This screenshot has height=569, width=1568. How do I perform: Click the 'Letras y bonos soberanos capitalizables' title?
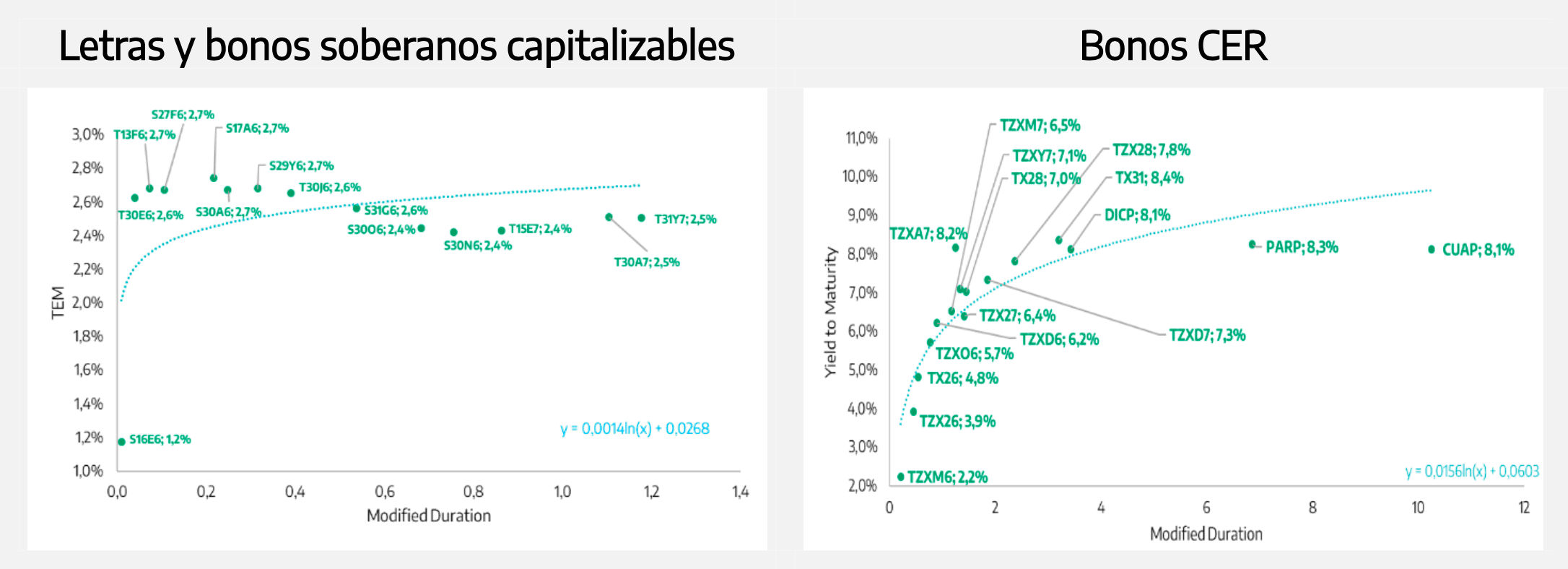396,46
